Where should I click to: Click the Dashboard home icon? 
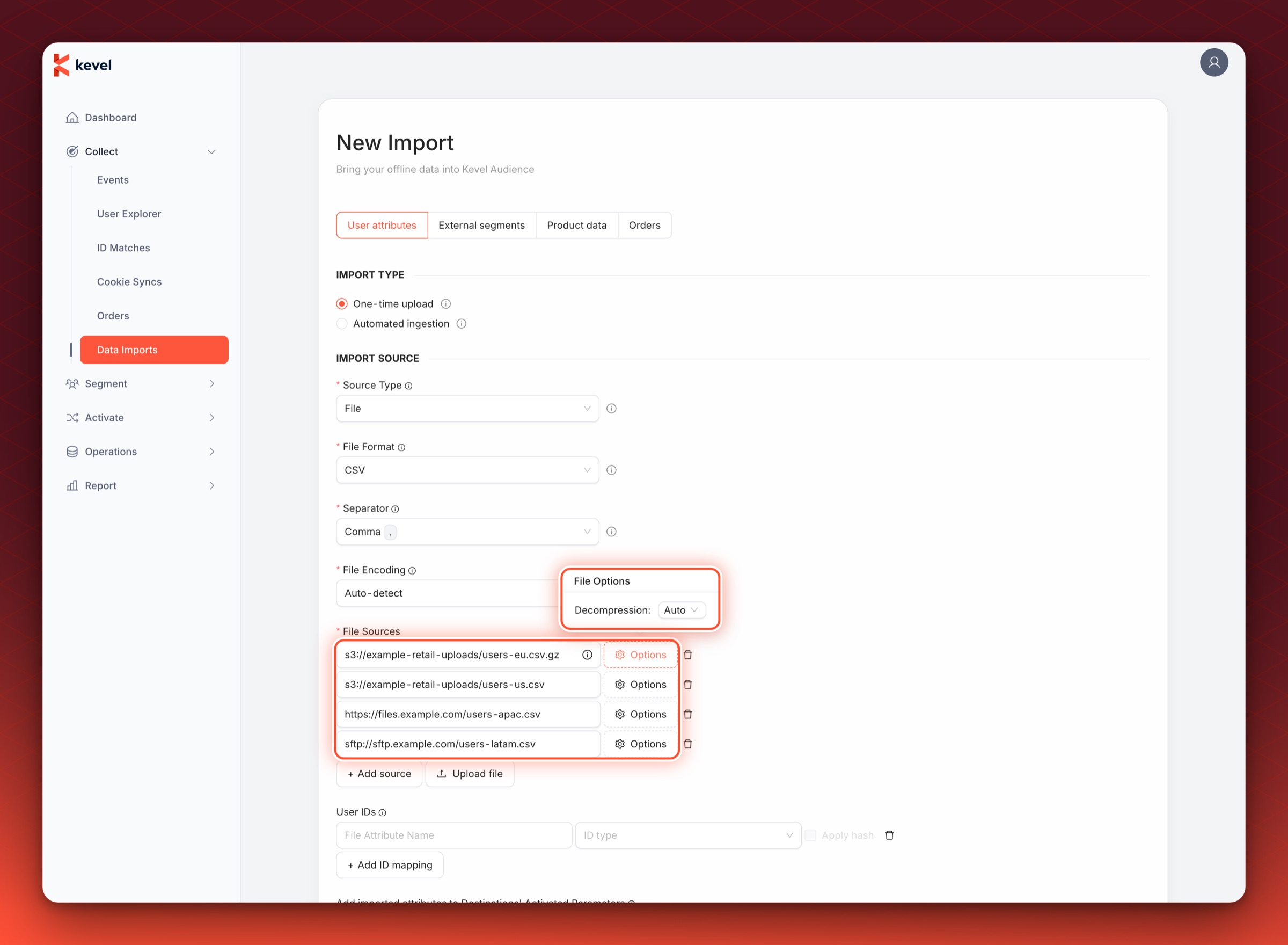pos(72,117)
